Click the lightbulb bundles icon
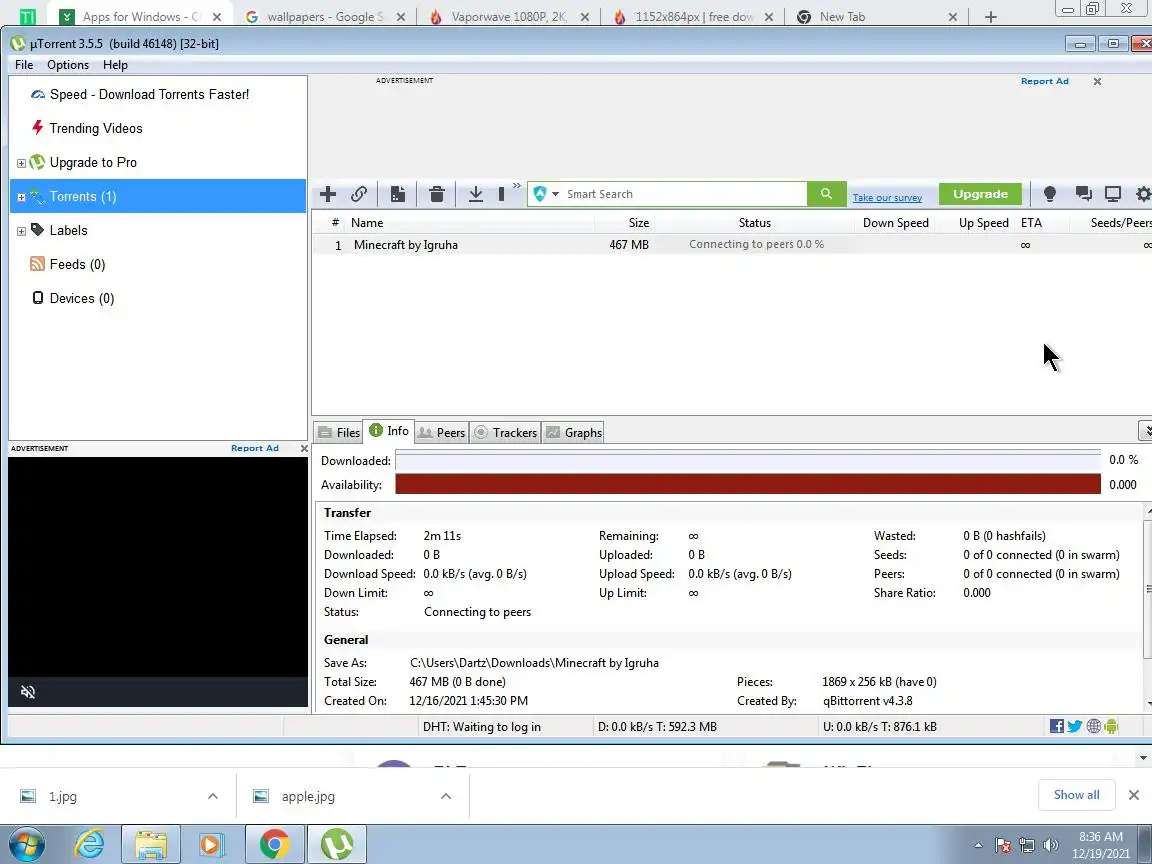 coord(1049,194)
